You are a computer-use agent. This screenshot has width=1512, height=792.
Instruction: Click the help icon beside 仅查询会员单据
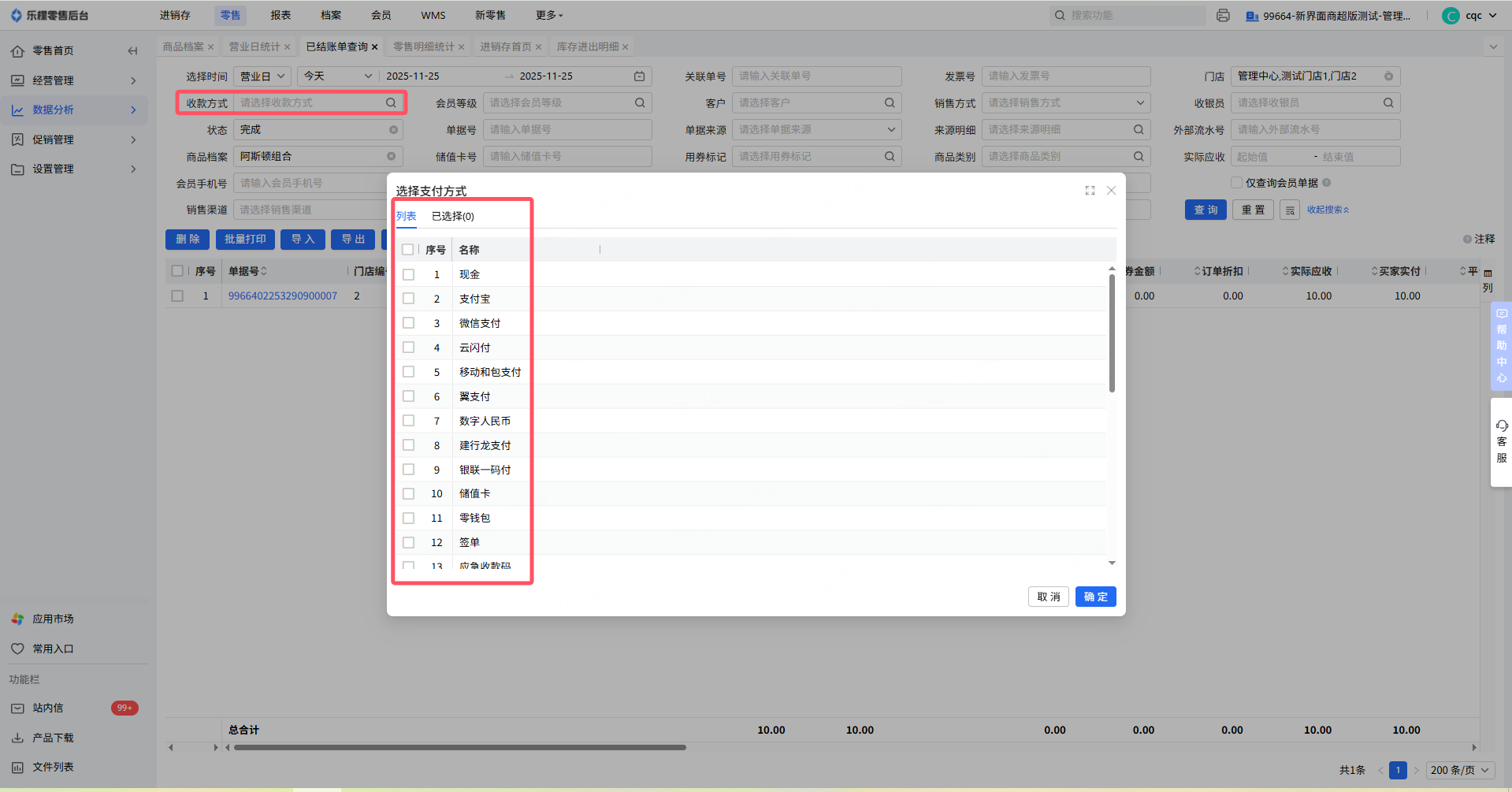1327,183
